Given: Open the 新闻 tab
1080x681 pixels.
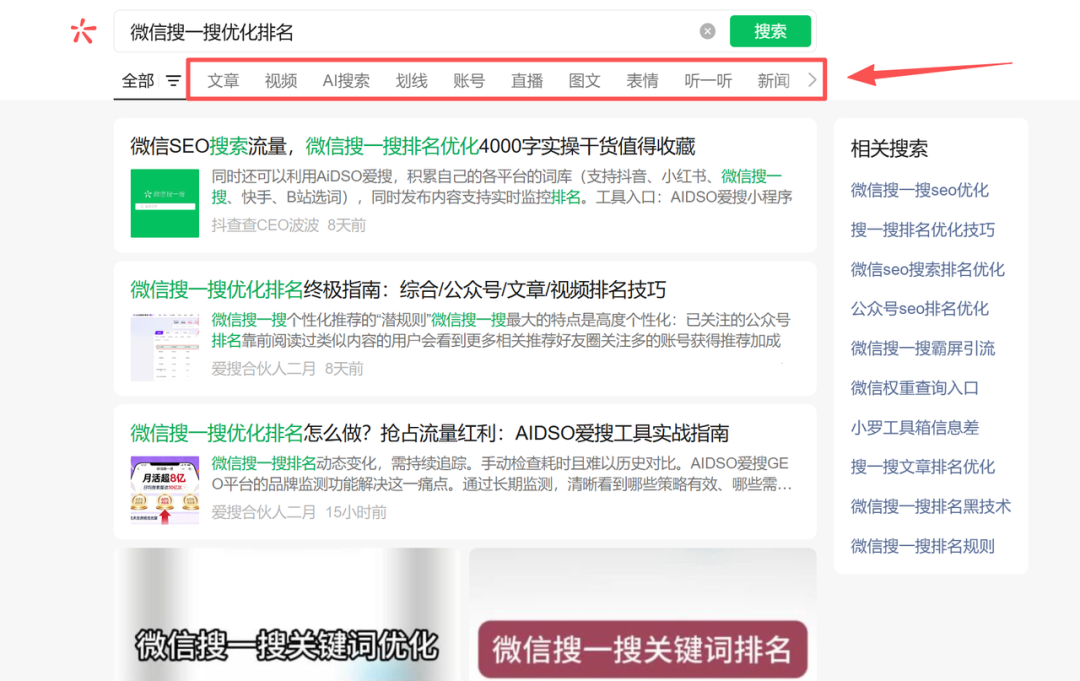Looking at the screenshot, I should point(773,81).
